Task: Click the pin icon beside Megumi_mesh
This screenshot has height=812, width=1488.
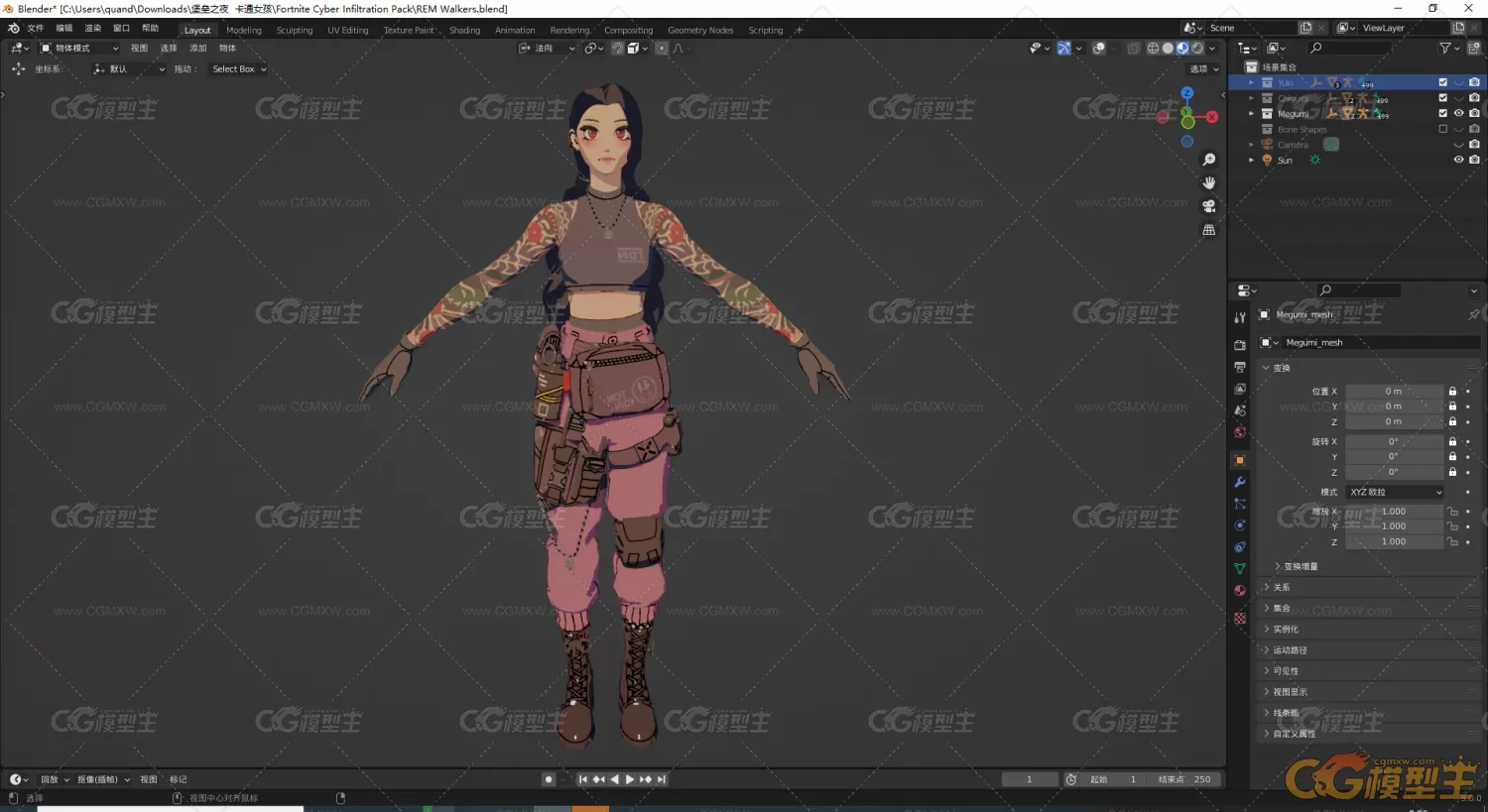Action: tap(1473, 314)
